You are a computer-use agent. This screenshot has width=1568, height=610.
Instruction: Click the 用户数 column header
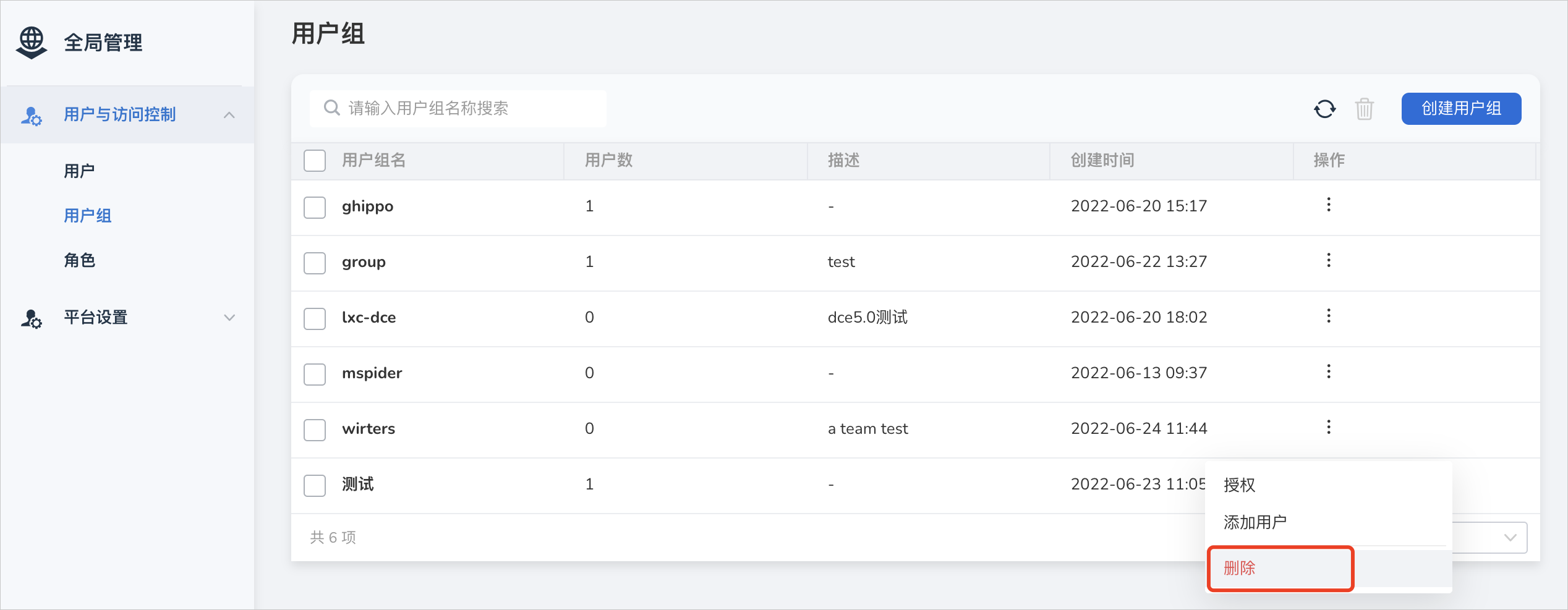point(608,161)
